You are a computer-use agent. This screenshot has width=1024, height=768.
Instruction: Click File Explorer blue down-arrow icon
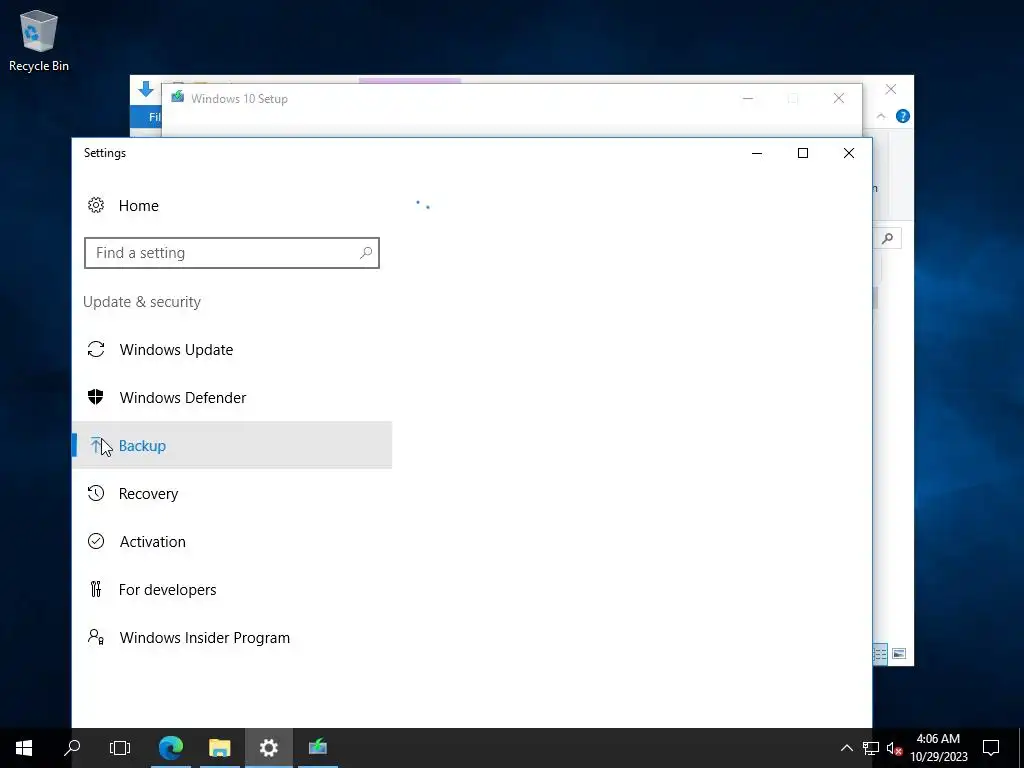(x=146, y=89)
